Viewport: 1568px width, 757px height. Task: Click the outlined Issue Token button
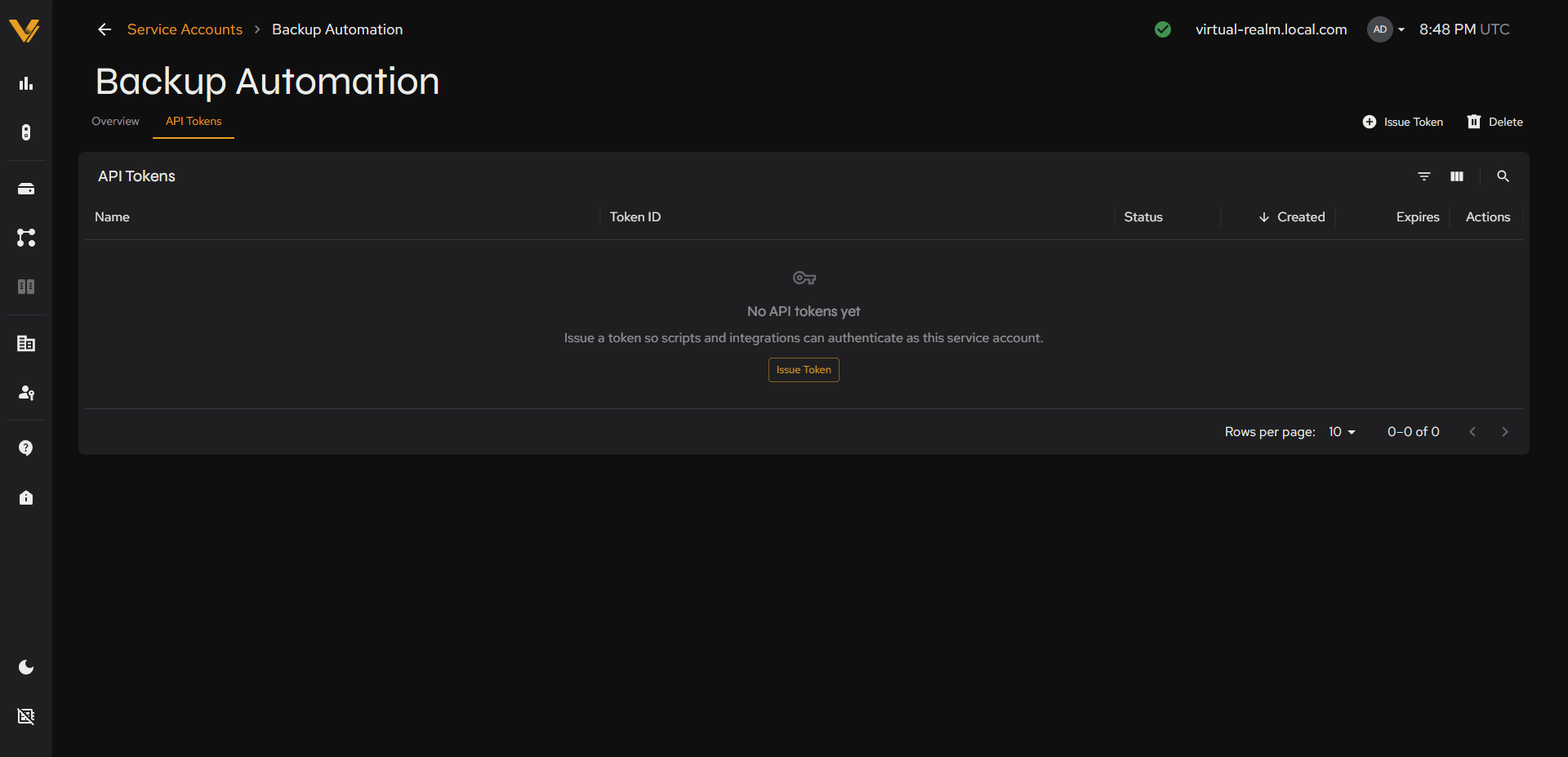pyautogui.click(x=804, y=370)
